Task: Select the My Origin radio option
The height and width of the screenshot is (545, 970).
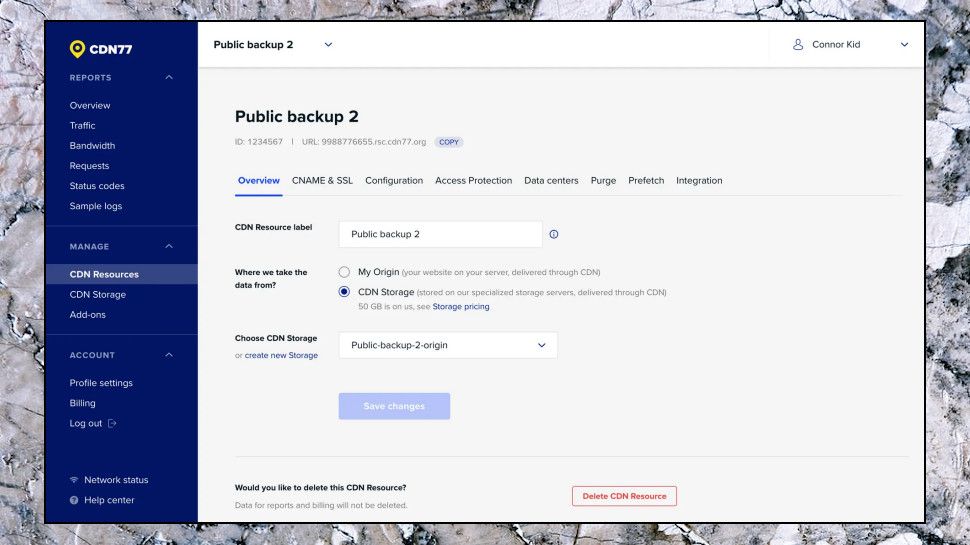Action: click(344, 272)
